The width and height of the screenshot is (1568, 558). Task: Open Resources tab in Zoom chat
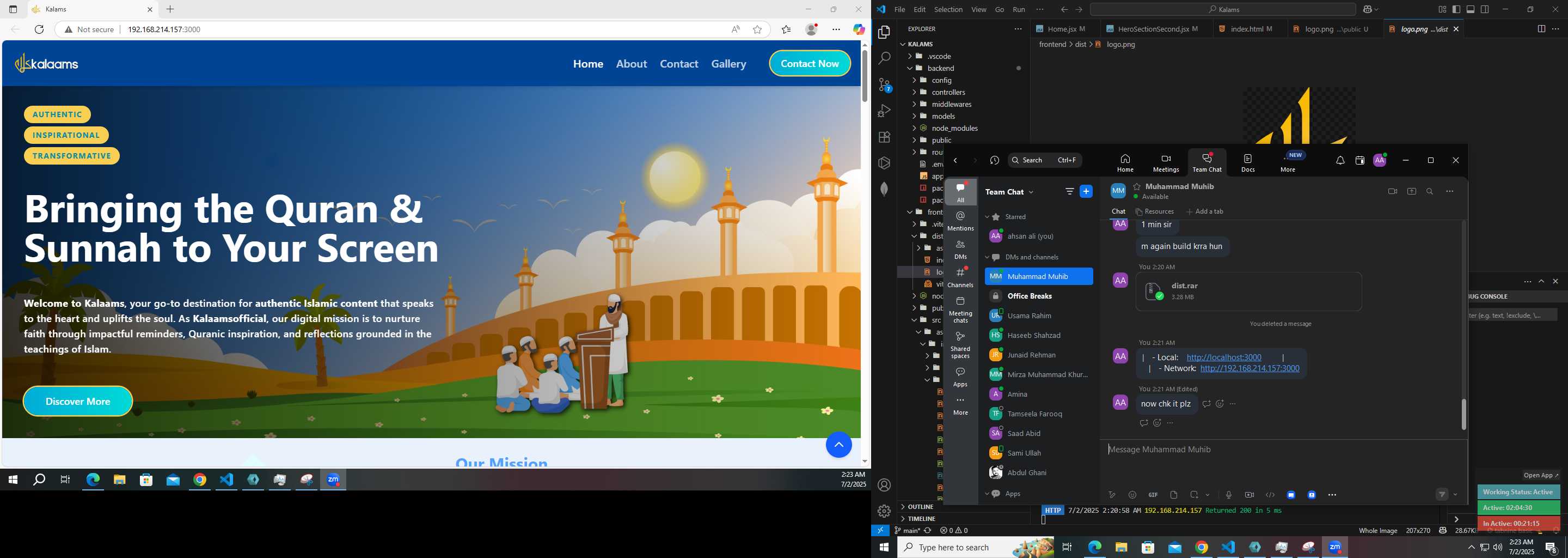(x=1155, y=211)
